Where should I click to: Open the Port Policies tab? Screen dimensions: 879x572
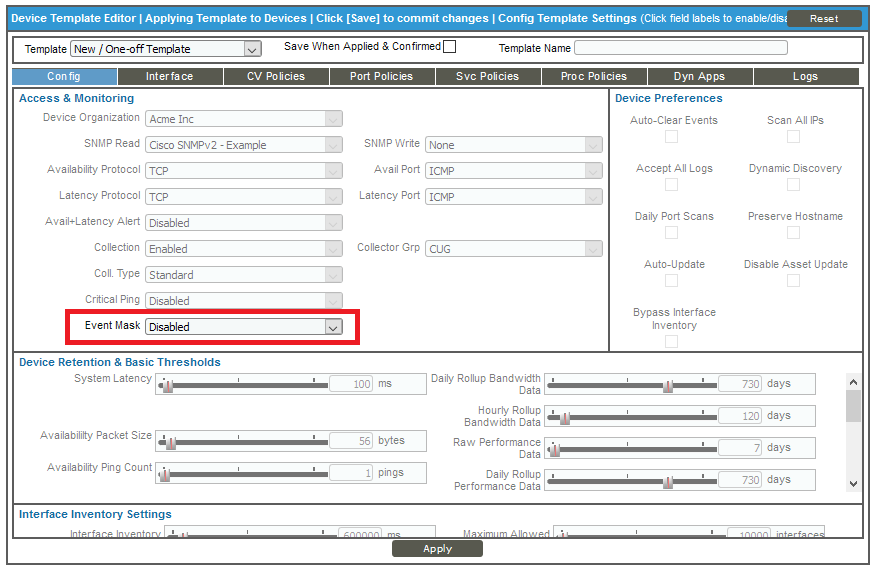381,76
